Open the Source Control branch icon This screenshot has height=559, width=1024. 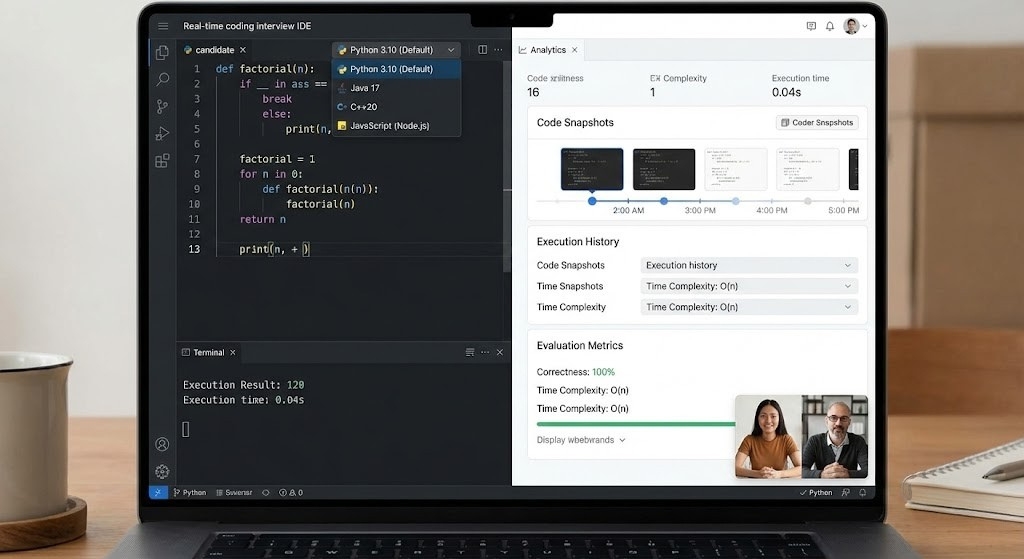pyautogui.click(x=161, y=106)
